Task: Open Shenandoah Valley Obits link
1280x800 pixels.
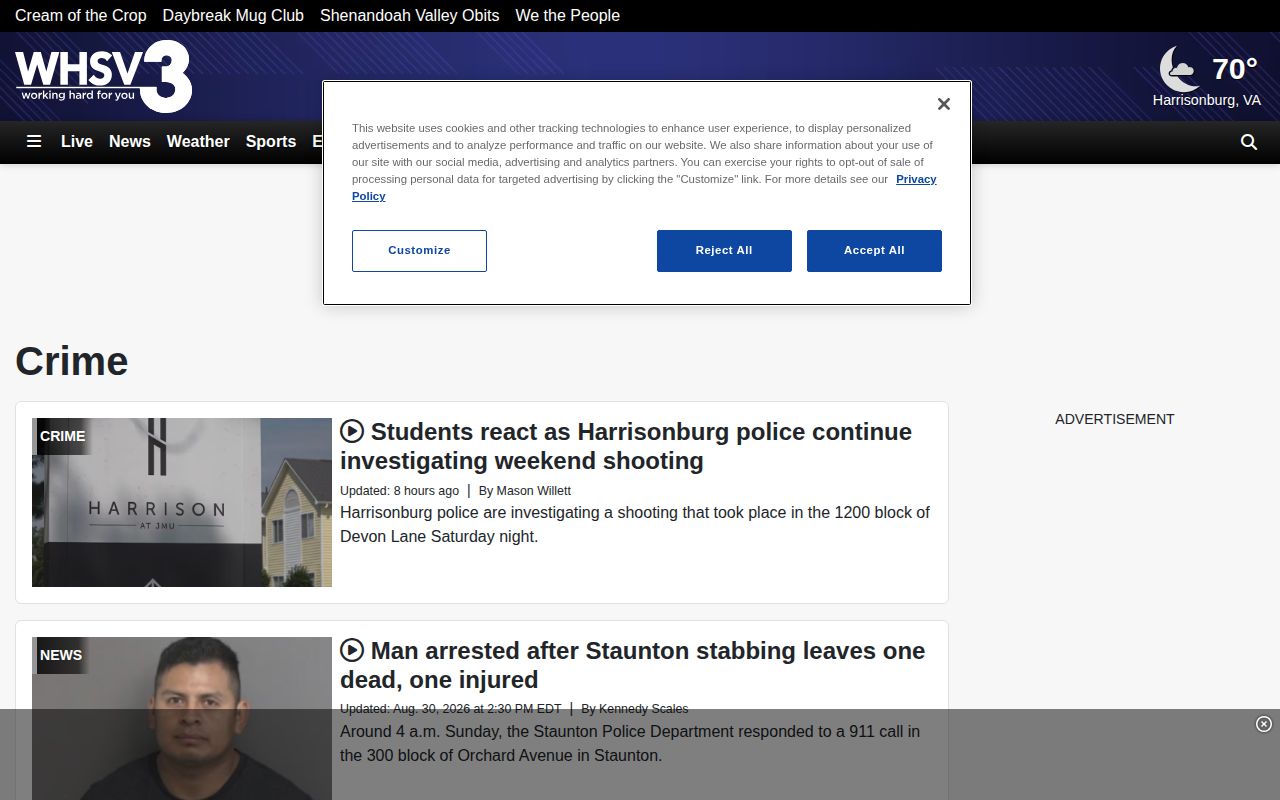Action: 410,16
